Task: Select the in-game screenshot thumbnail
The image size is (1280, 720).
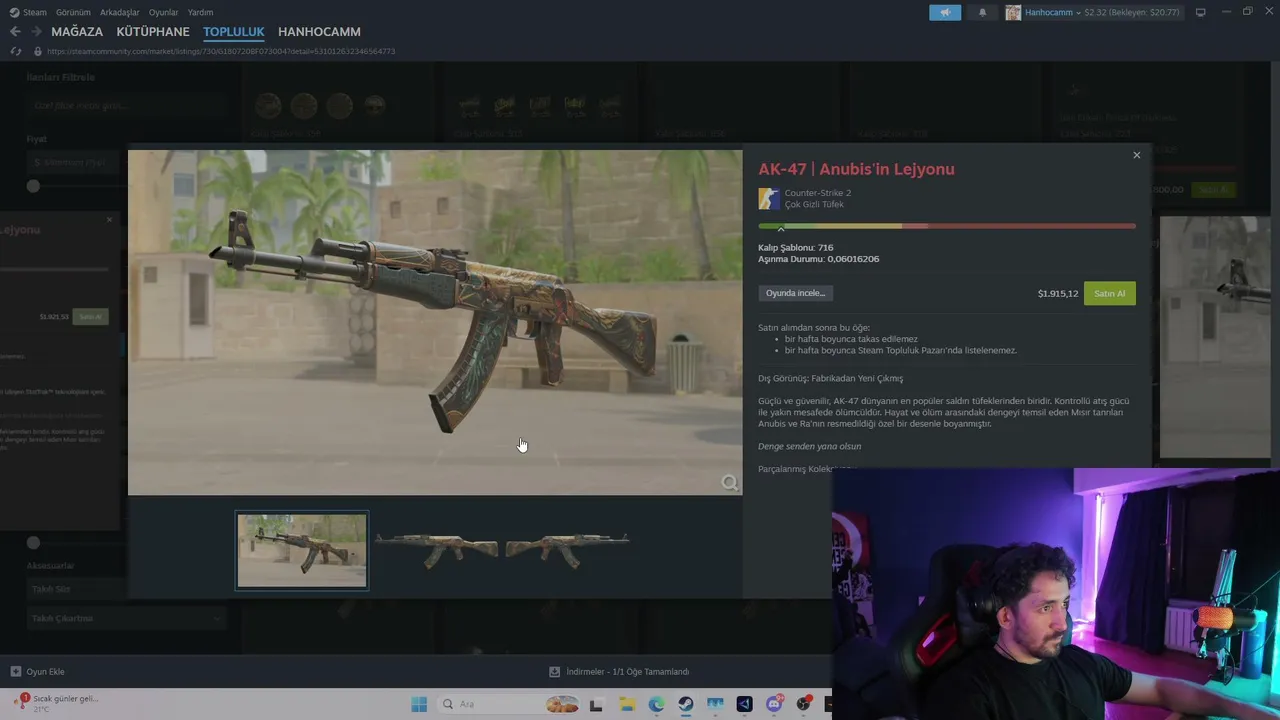Action: pos(302,550)
